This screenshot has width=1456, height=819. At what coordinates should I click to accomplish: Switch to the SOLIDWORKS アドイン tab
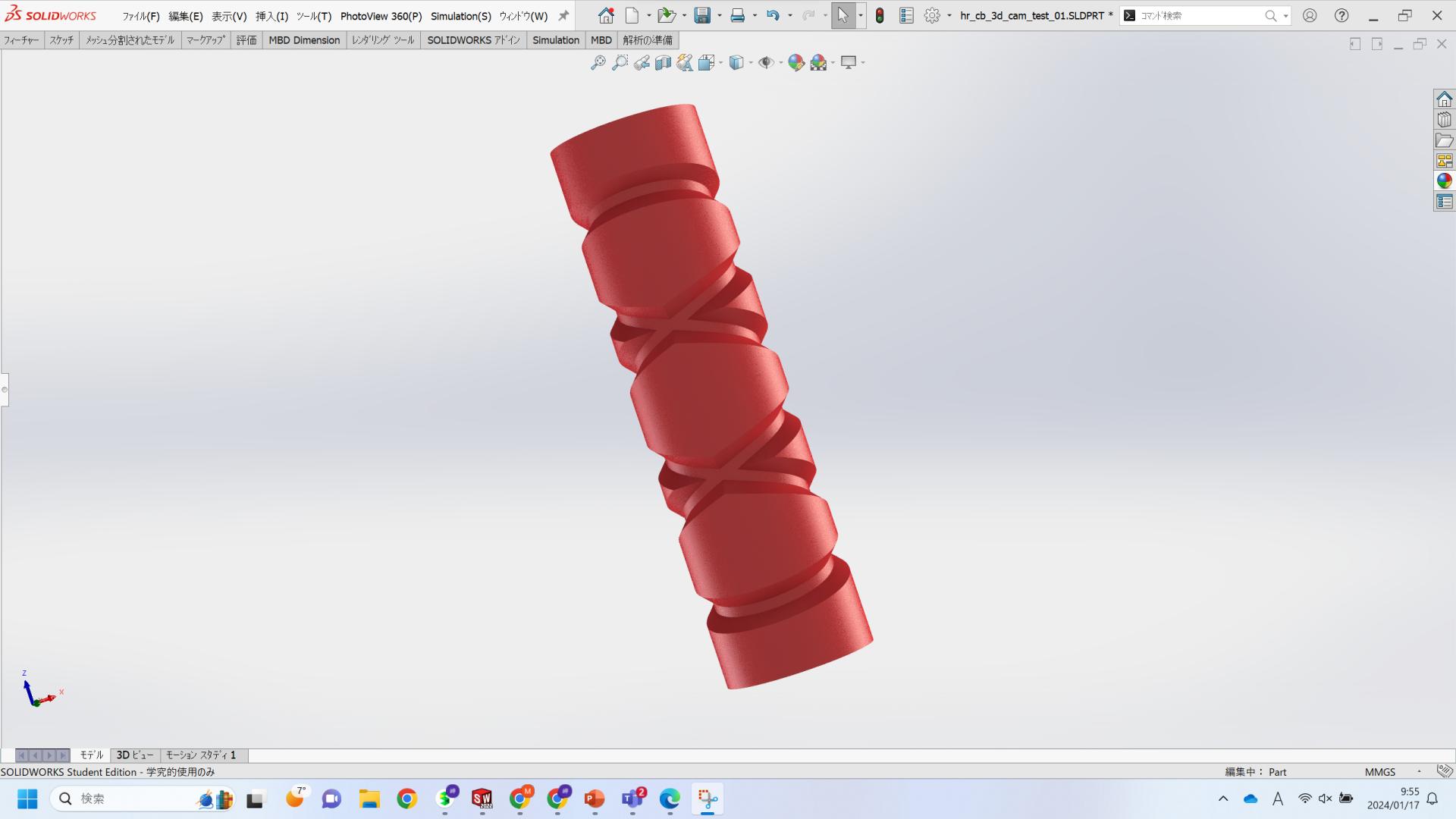click(x=473, y=40)
